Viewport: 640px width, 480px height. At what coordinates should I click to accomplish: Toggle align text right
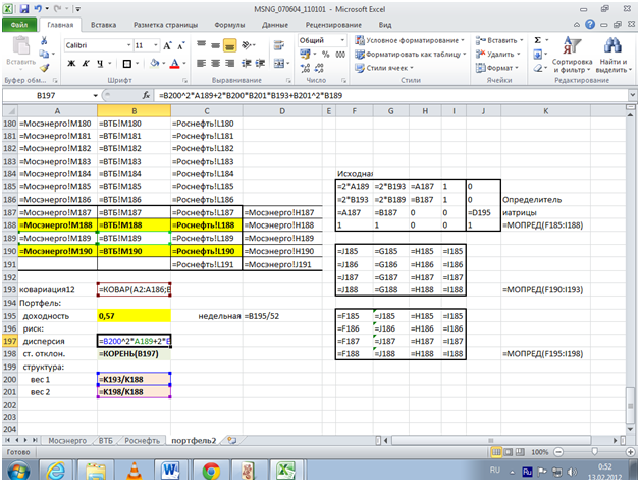(x=229, y=63)
